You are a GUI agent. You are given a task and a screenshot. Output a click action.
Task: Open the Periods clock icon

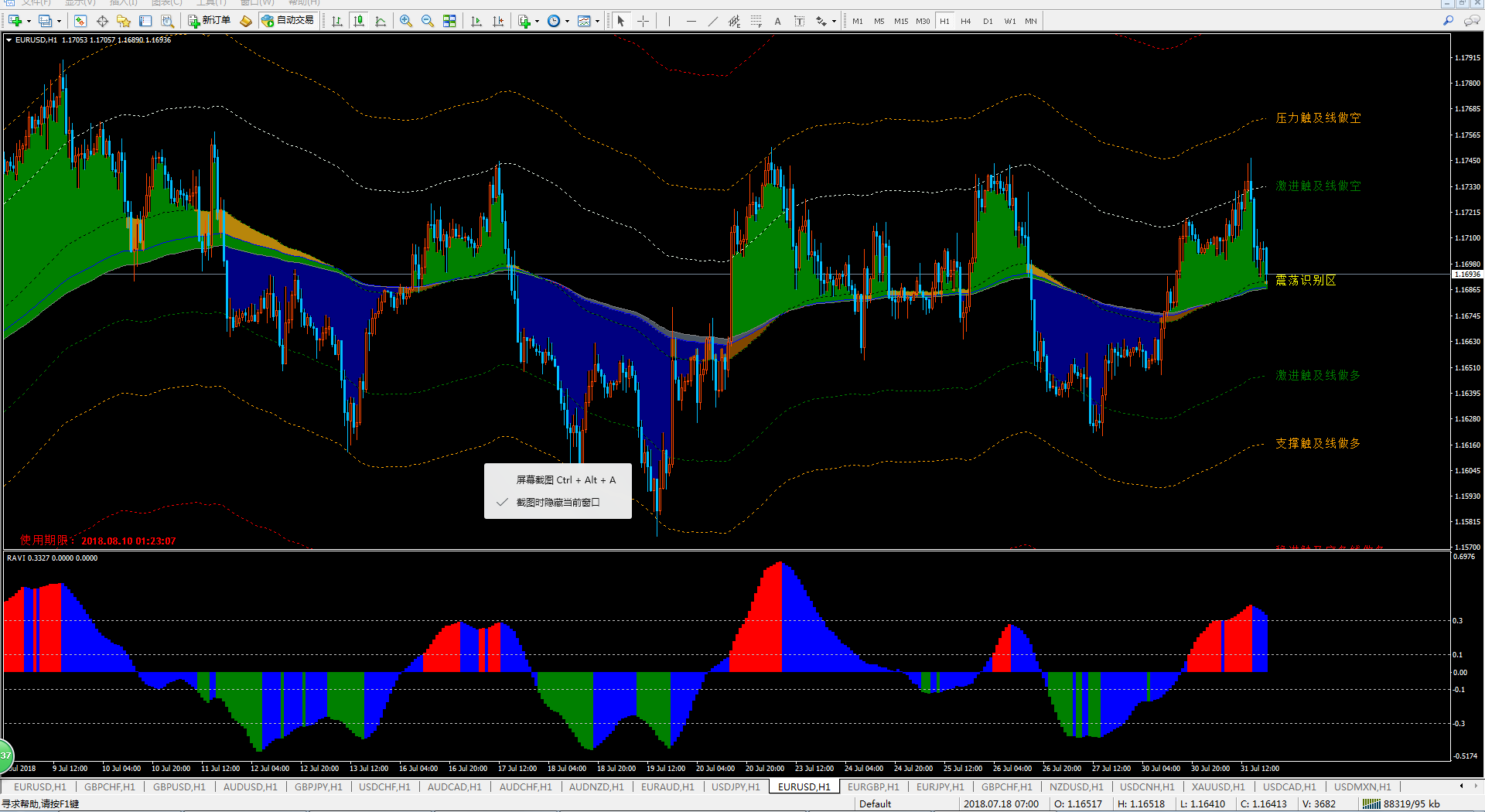pos(554,21)
